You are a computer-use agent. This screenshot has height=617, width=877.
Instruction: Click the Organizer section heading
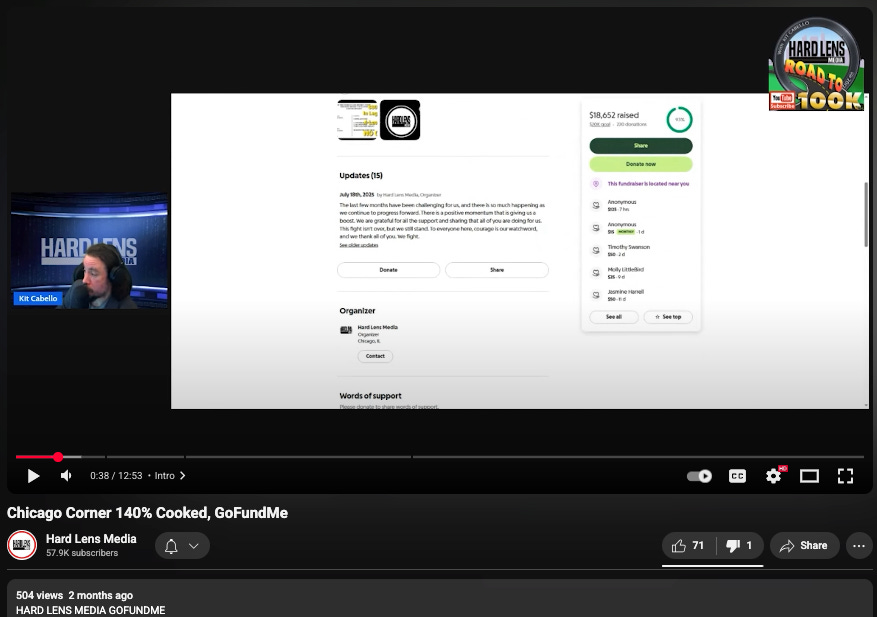[x=357, y=310]
